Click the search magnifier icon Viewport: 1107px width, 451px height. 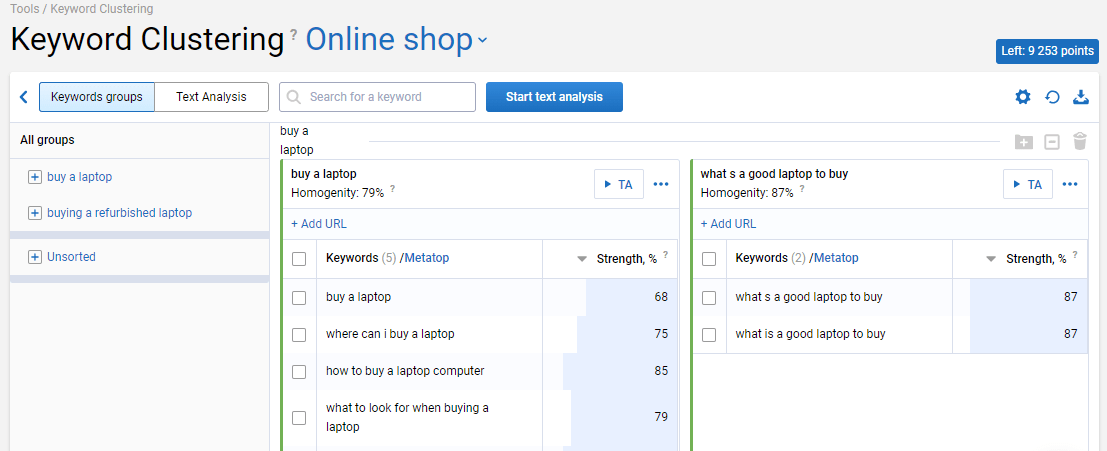pyautogui.click(x=294, y=97)
